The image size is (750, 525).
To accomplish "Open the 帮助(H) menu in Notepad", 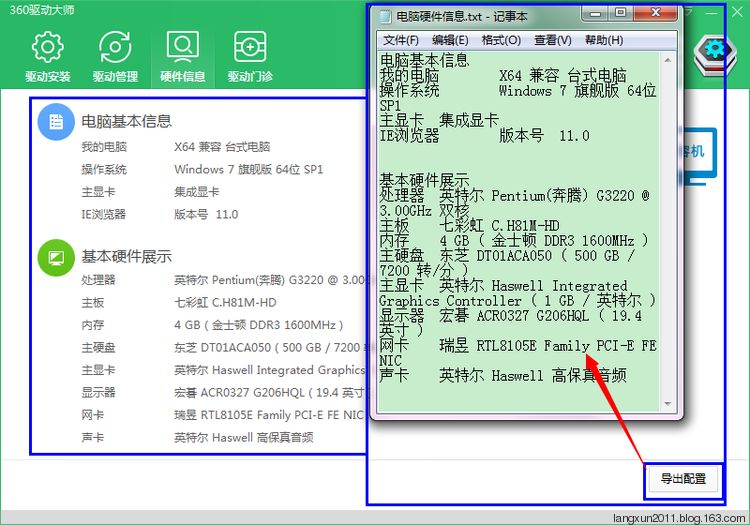I will pos(604,40).
